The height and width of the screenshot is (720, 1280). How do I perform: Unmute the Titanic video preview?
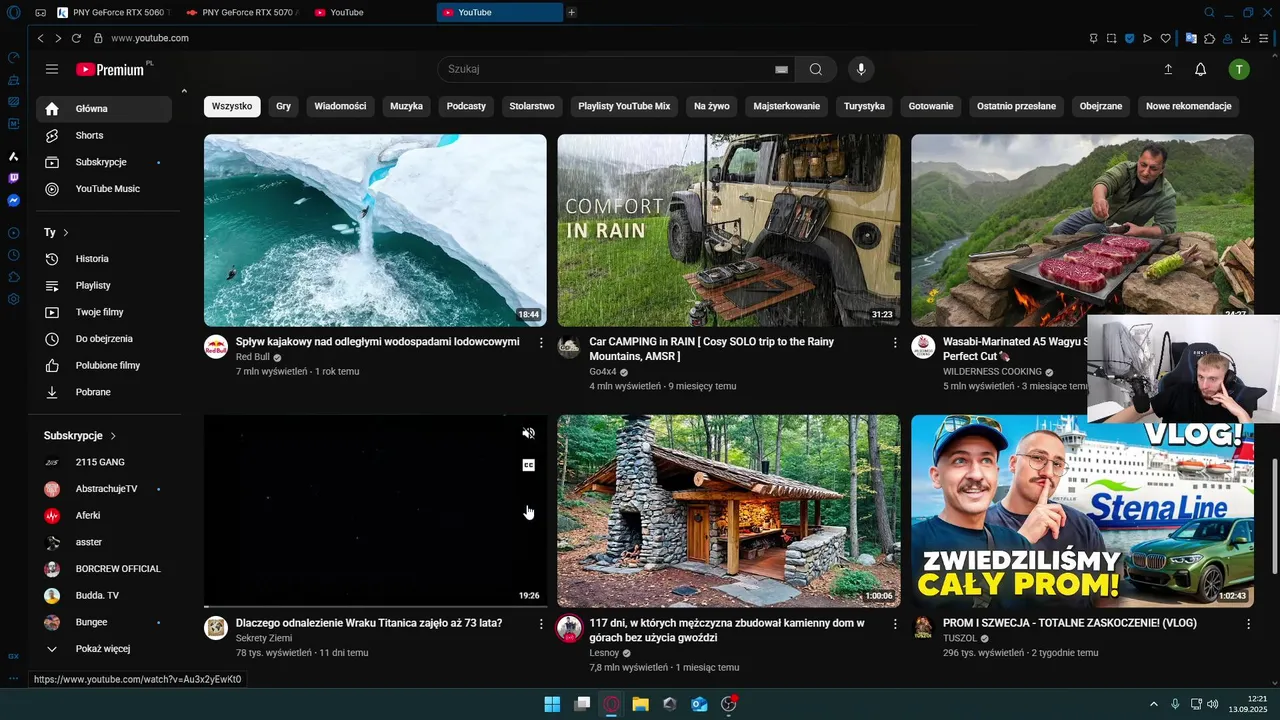[529, 433]
